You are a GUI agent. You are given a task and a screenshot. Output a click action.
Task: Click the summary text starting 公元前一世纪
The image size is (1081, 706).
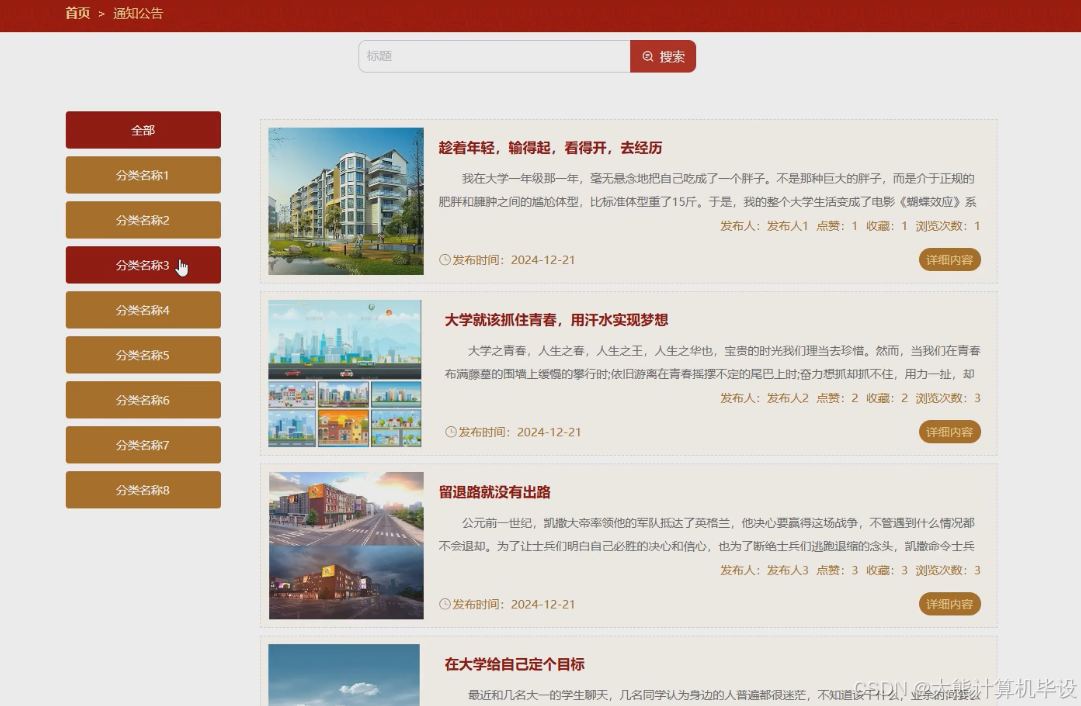(x=707, y=534)
